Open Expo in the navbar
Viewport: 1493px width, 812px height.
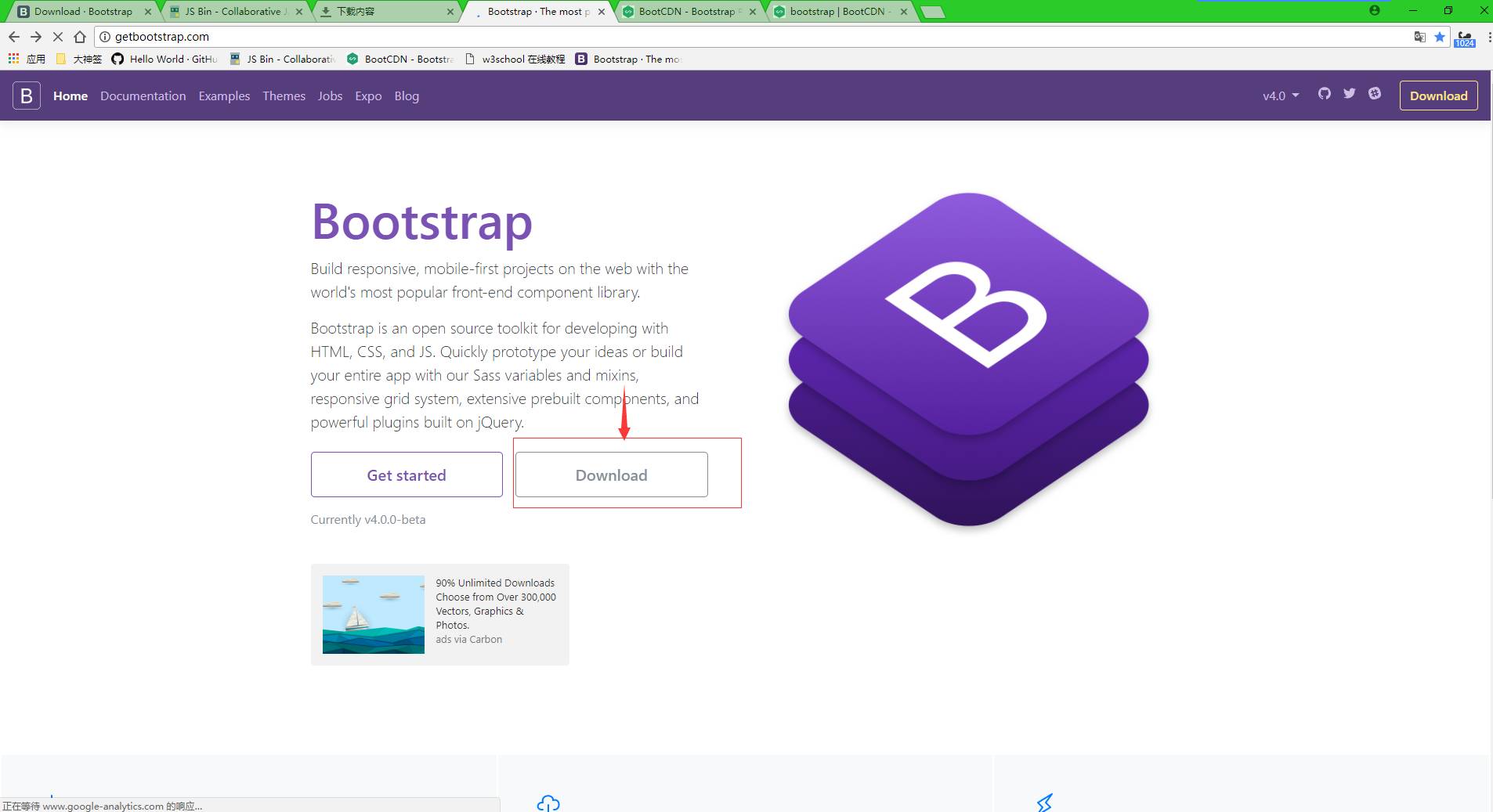point(368,96)
